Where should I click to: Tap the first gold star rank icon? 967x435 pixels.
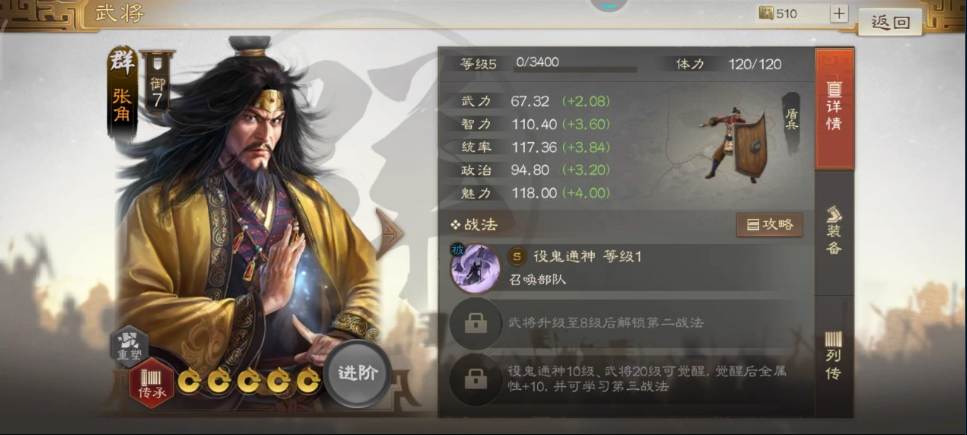pyautogui.click(x=190, y=381)
